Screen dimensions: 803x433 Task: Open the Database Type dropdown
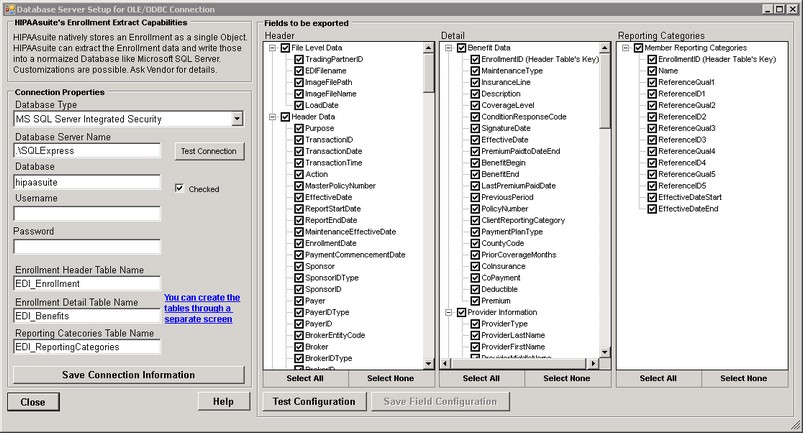237,119
